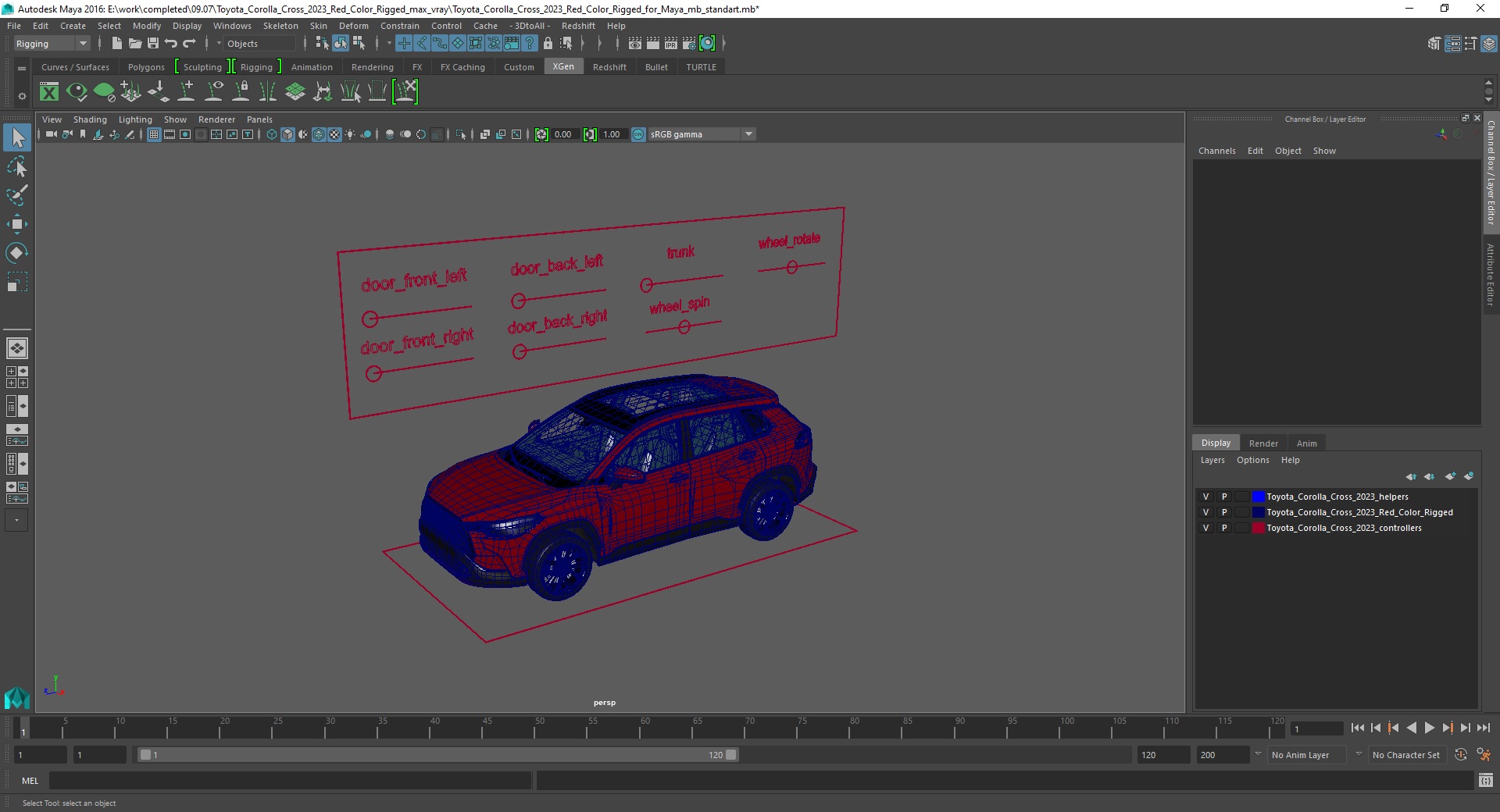Image resolution: width=1500 pixels, height=812 pixels.
Task: Go to start of playback range
Action: 1358,728
